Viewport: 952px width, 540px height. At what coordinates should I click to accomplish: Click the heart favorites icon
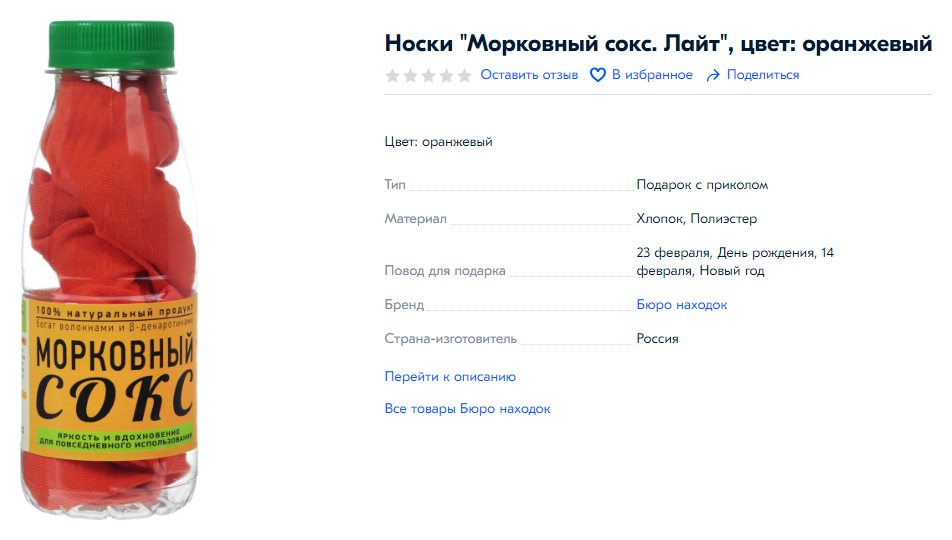click(598, 75)
